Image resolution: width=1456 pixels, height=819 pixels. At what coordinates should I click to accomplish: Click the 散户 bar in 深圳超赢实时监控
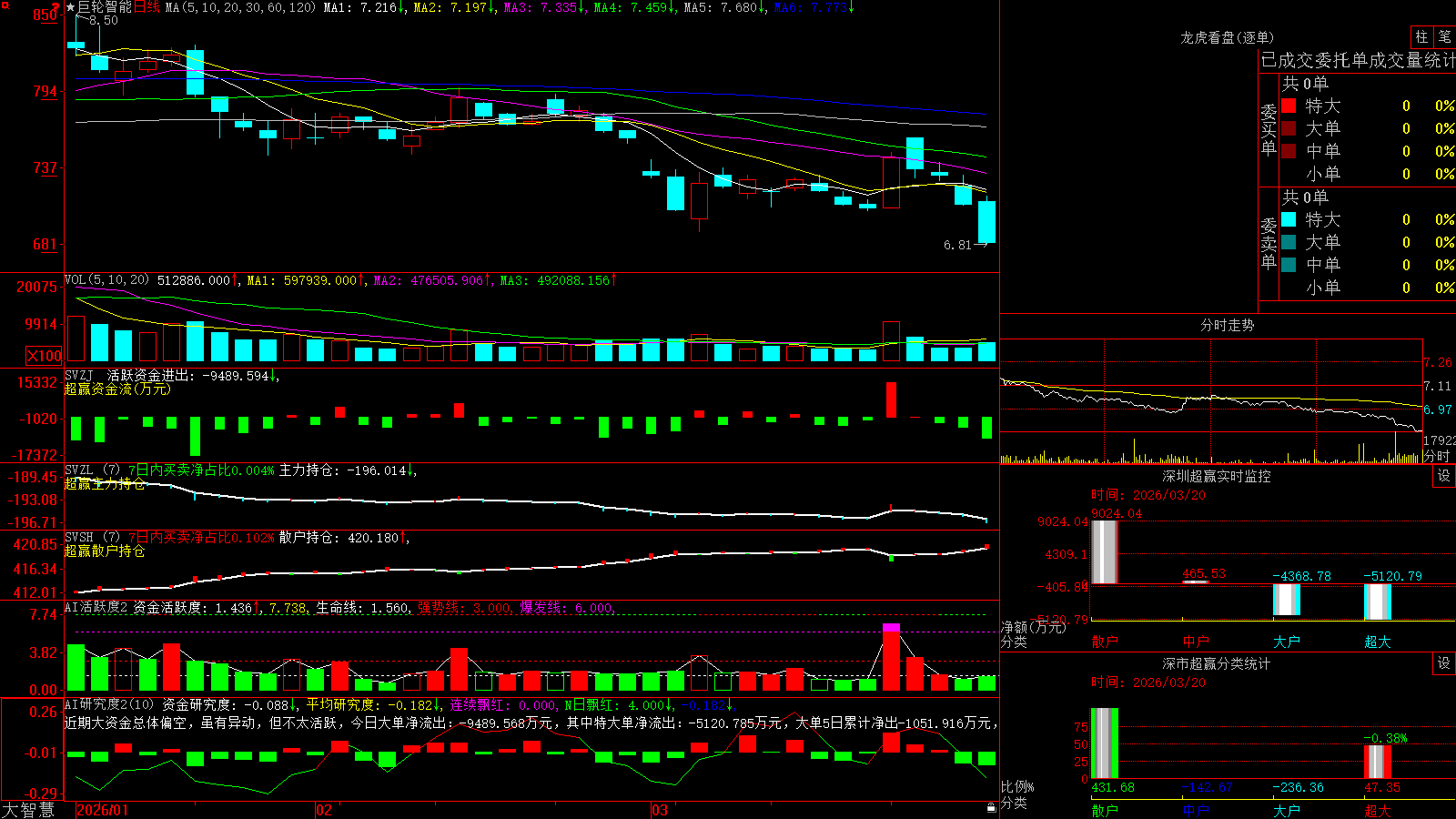(x=1104, y=551)
